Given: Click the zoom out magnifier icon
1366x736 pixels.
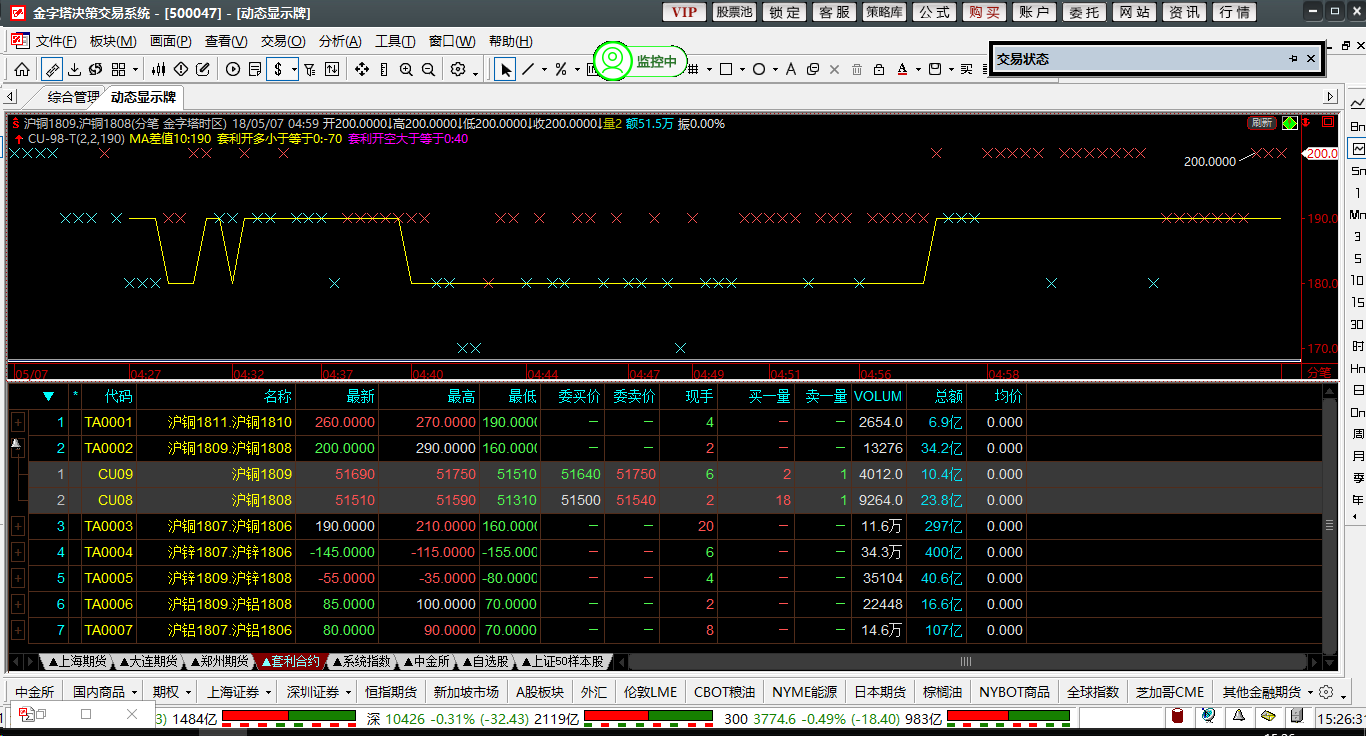Looking at the screenshot, I should point(428,69).
